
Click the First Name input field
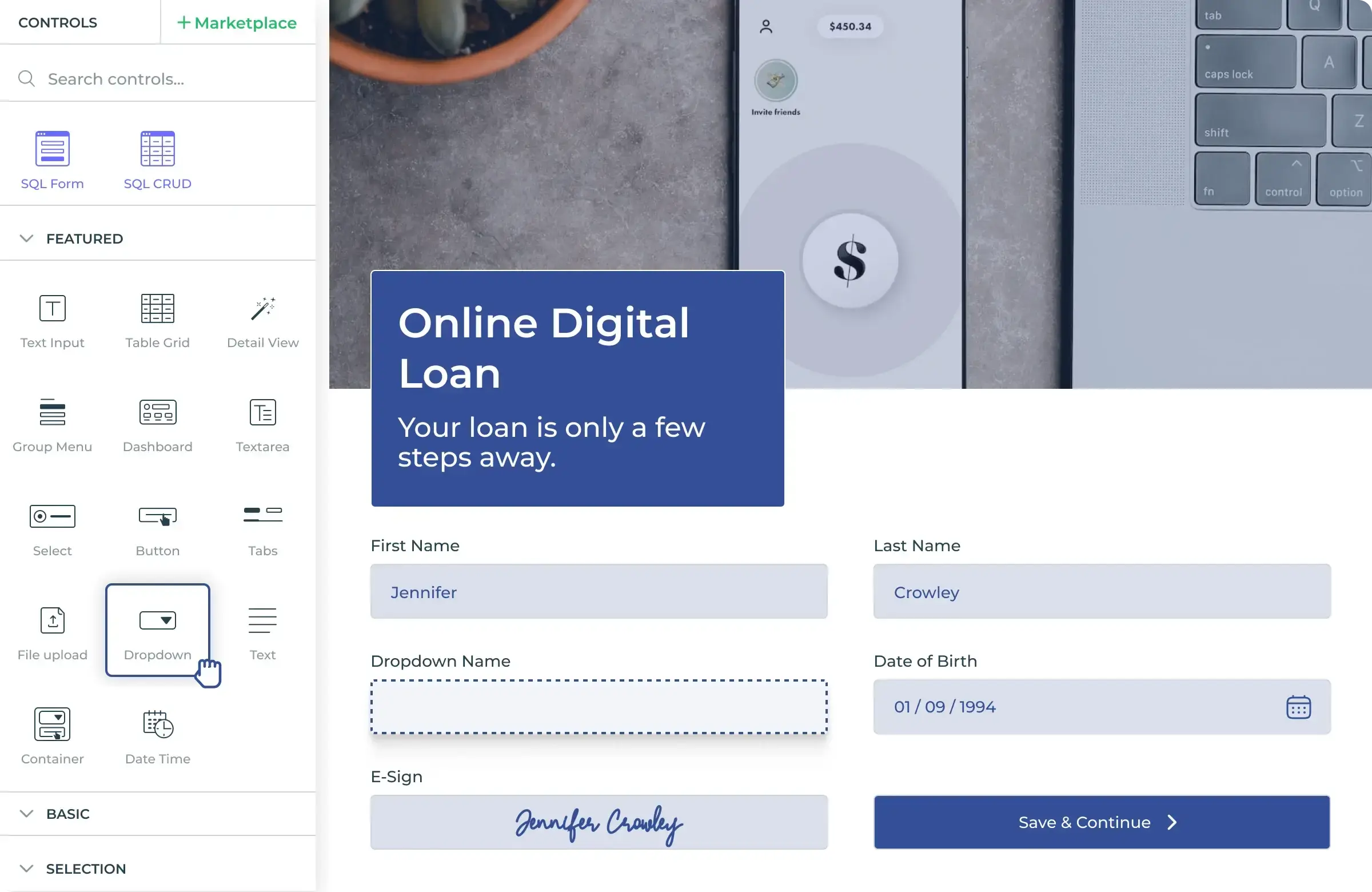click(x=599, y=591)
